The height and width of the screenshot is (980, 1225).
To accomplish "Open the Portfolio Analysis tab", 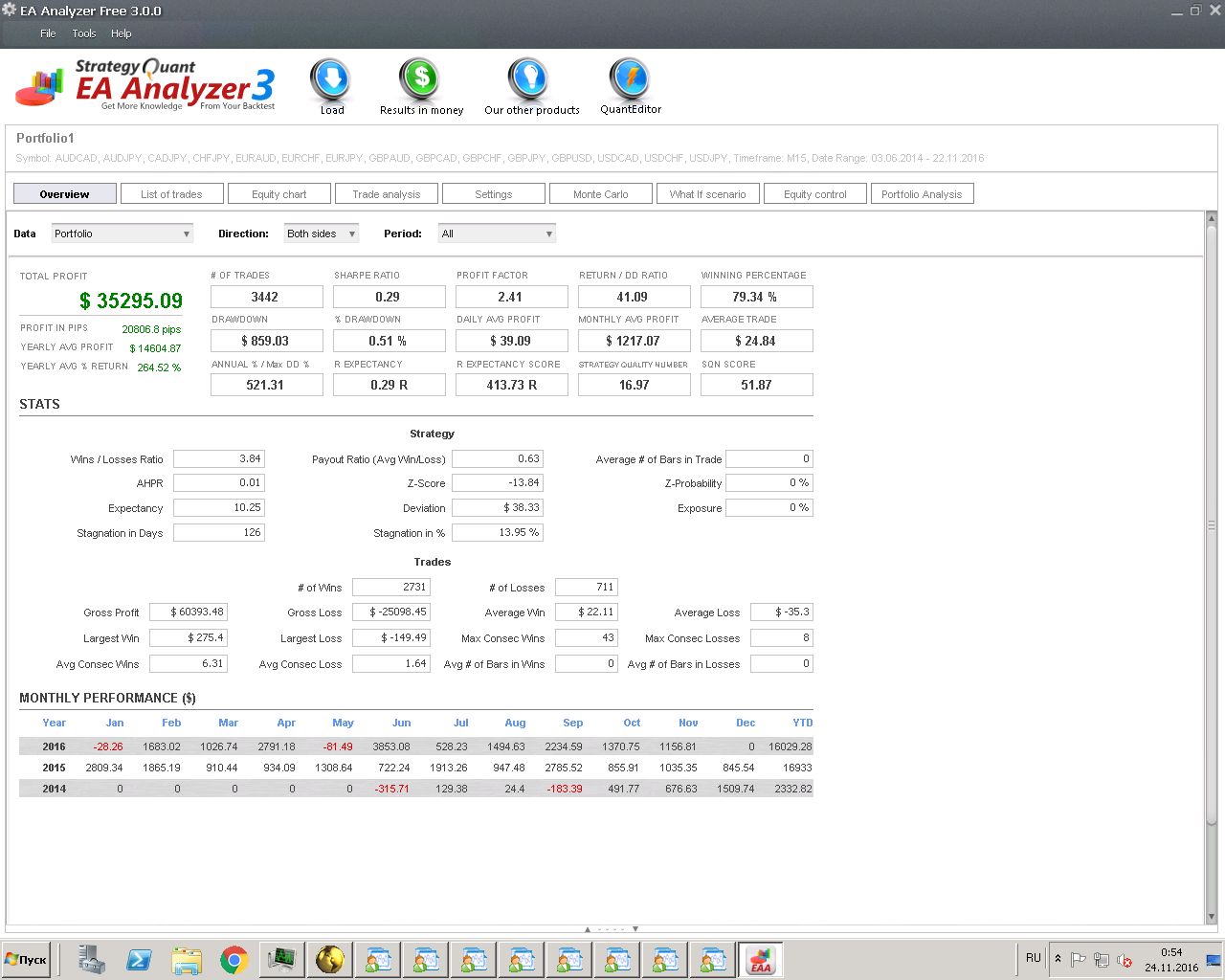I will (922, 194).
